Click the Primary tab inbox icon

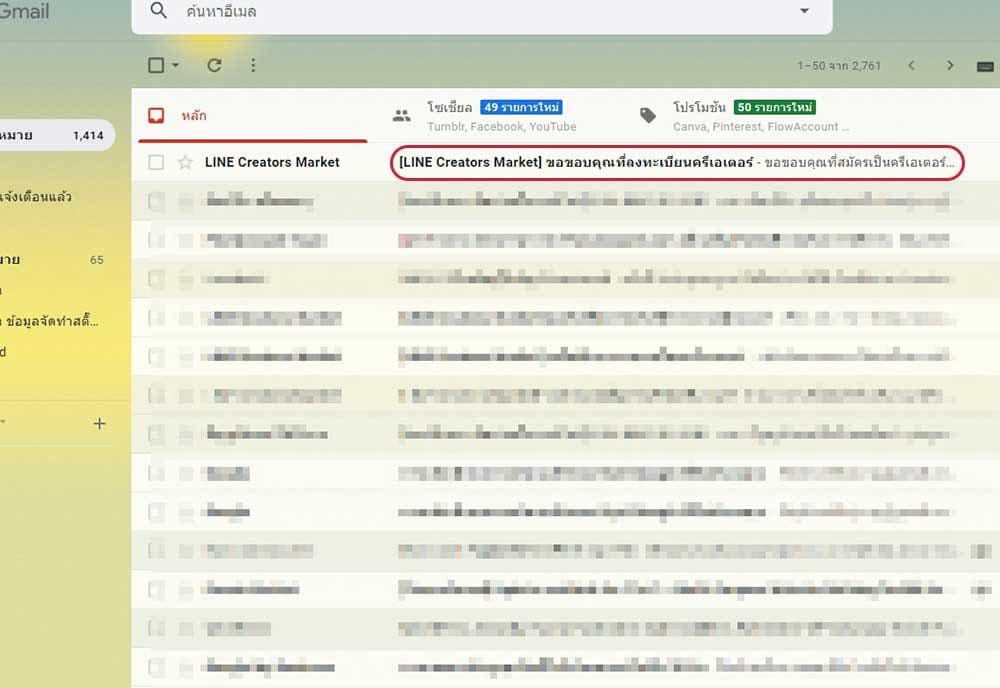[x=156, y=115]
